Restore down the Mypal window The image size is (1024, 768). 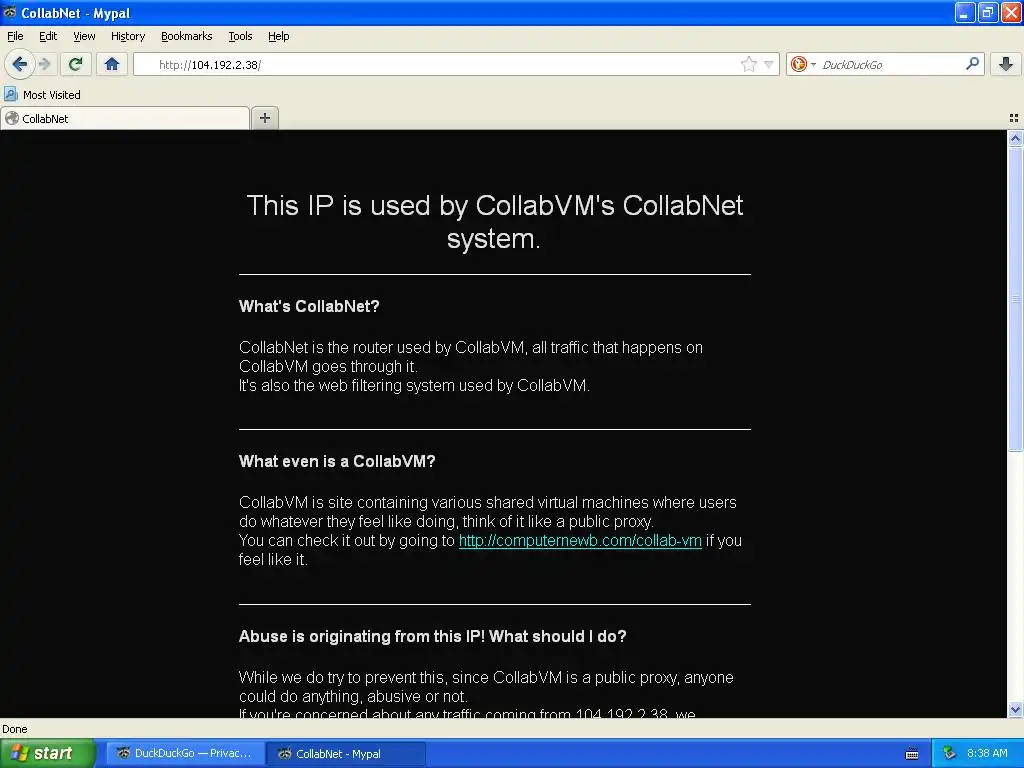click(987, 12)
